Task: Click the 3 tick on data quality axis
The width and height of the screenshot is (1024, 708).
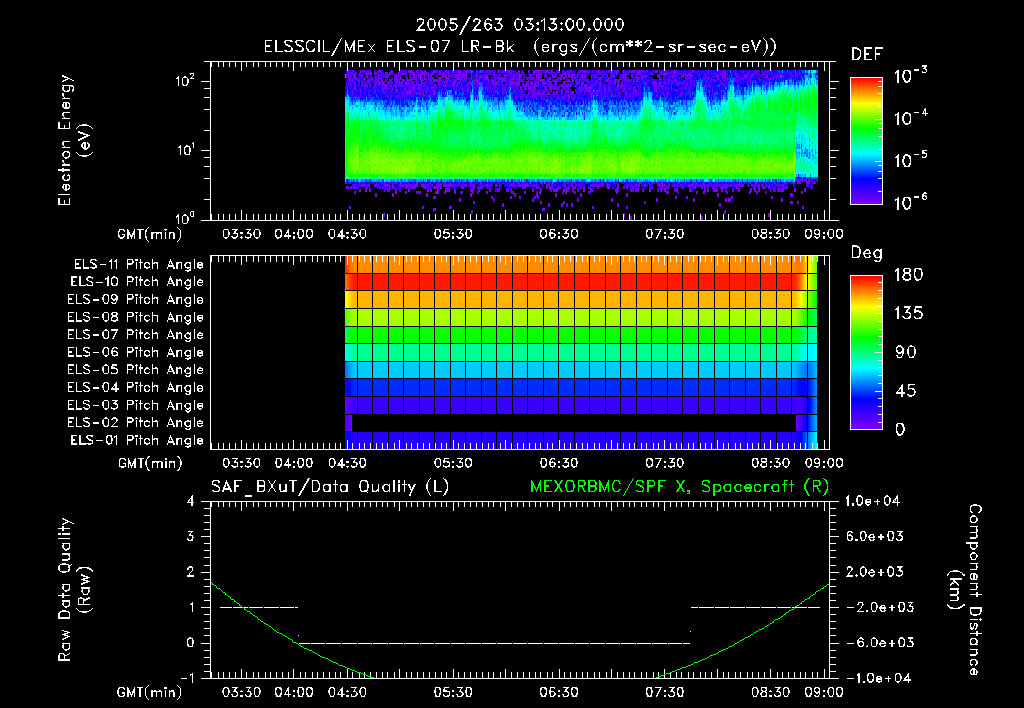Action: pos(191,537)
